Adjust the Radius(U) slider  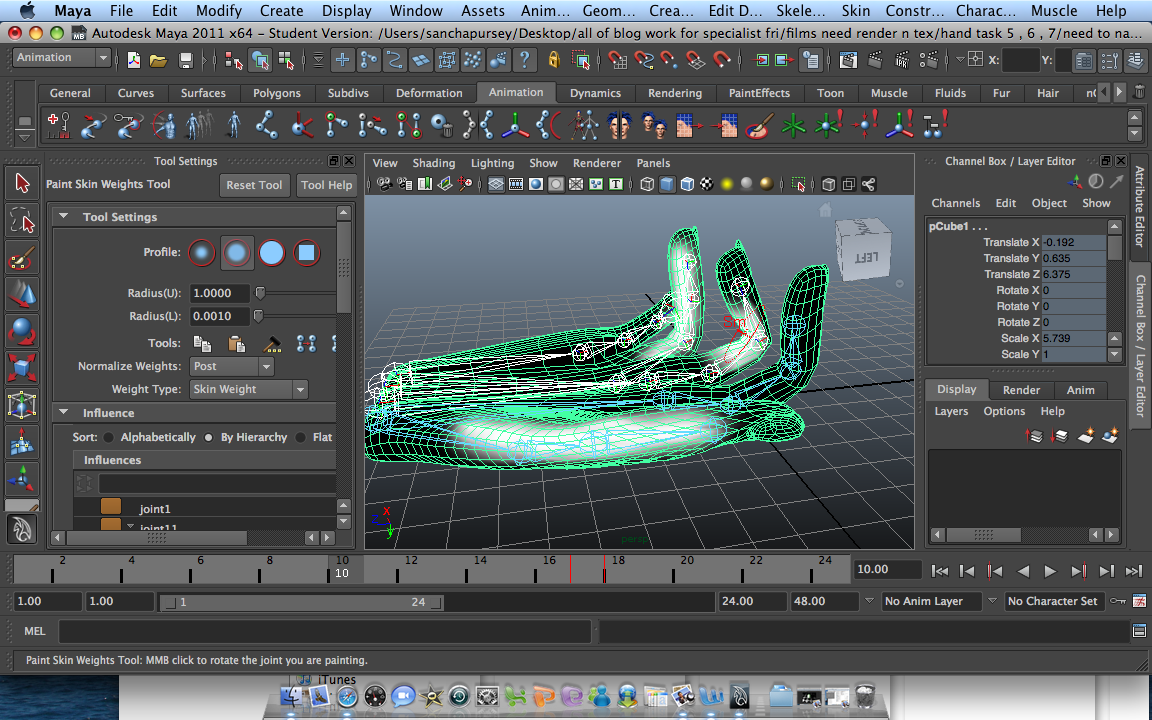point(259,293)
